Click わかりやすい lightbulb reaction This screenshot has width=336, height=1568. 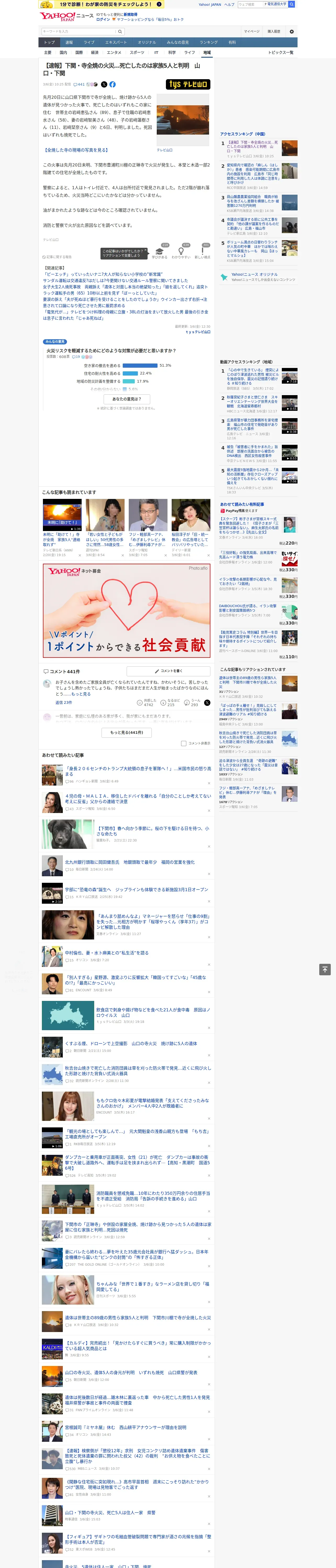click(181, 252)
